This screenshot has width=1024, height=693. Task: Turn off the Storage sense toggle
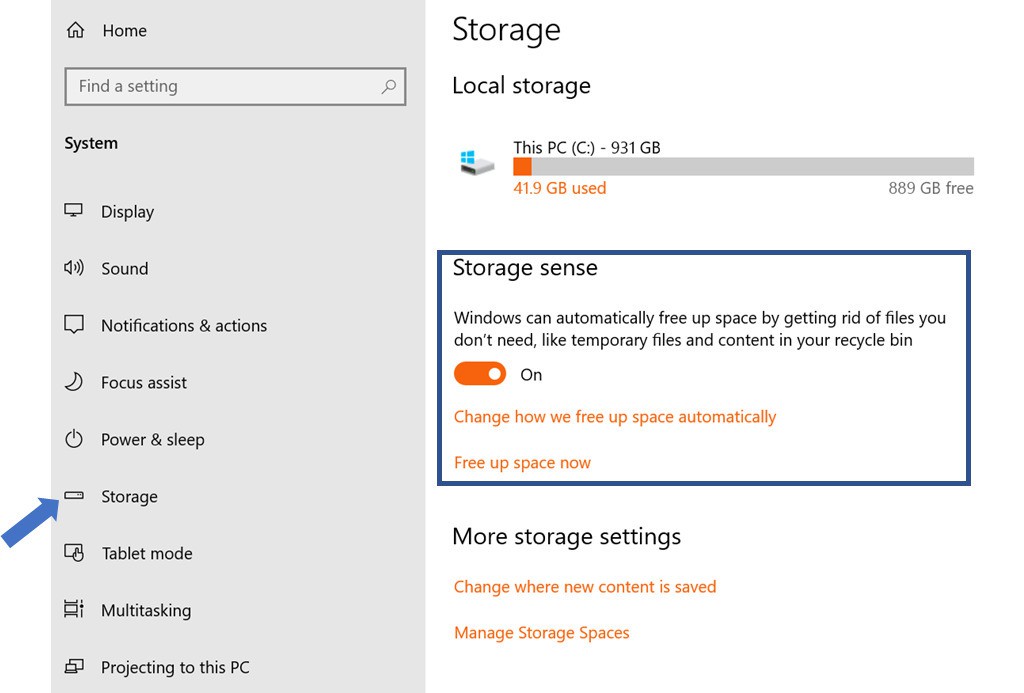(x=480, y=374)
